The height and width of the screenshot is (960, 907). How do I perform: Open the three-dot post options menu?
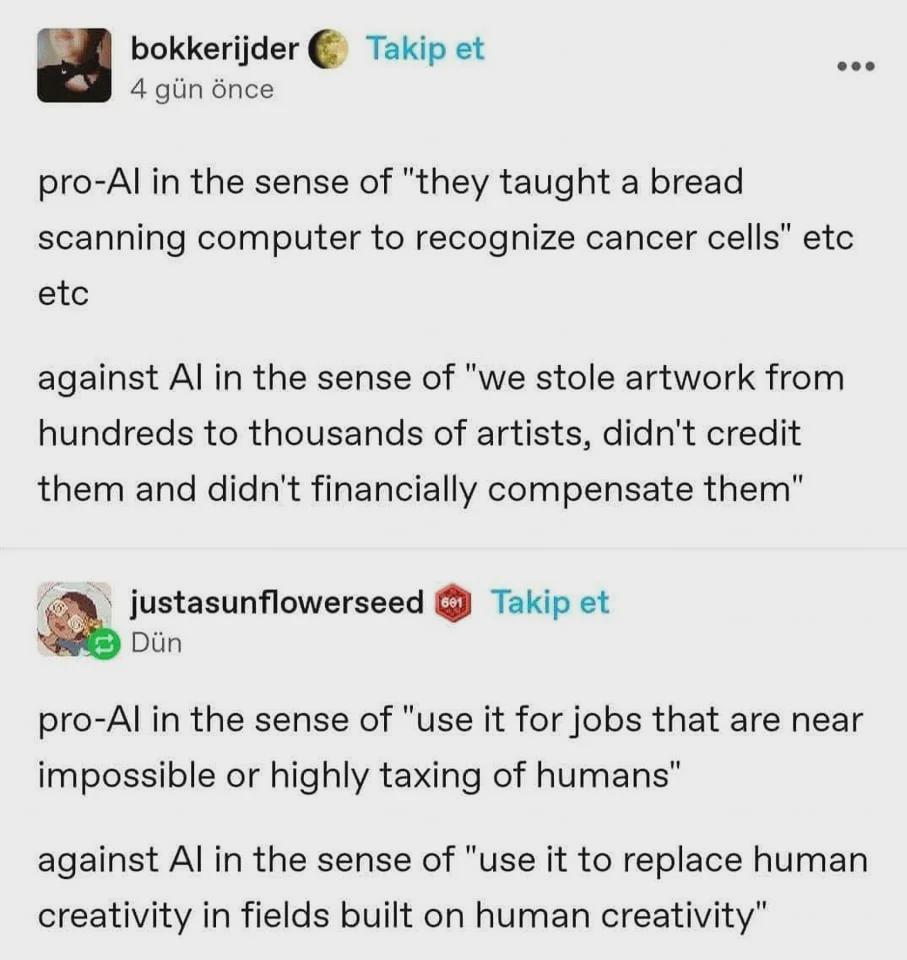(x=856, y=66)
